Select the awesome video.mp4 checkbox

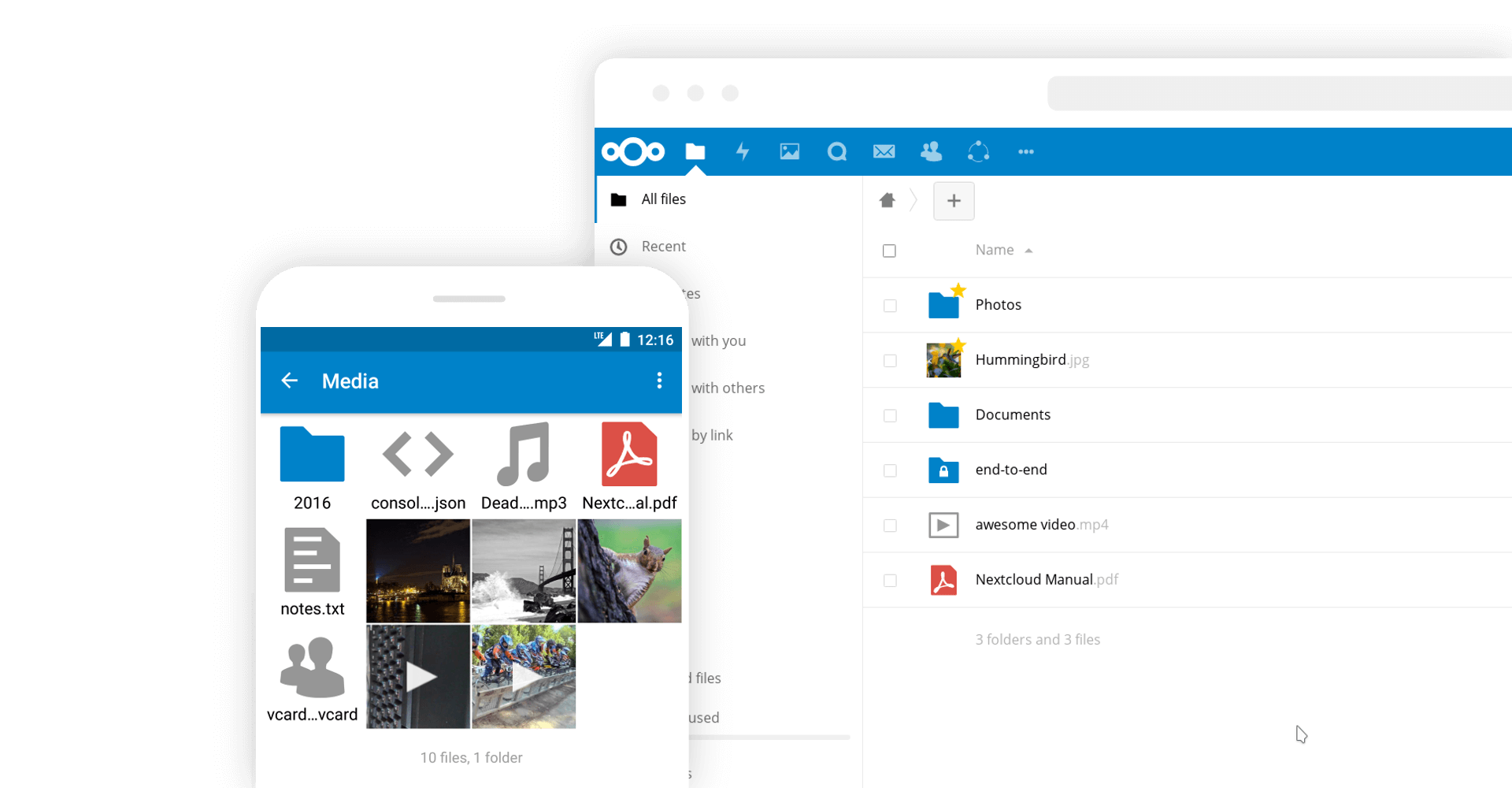click(890, 526)
